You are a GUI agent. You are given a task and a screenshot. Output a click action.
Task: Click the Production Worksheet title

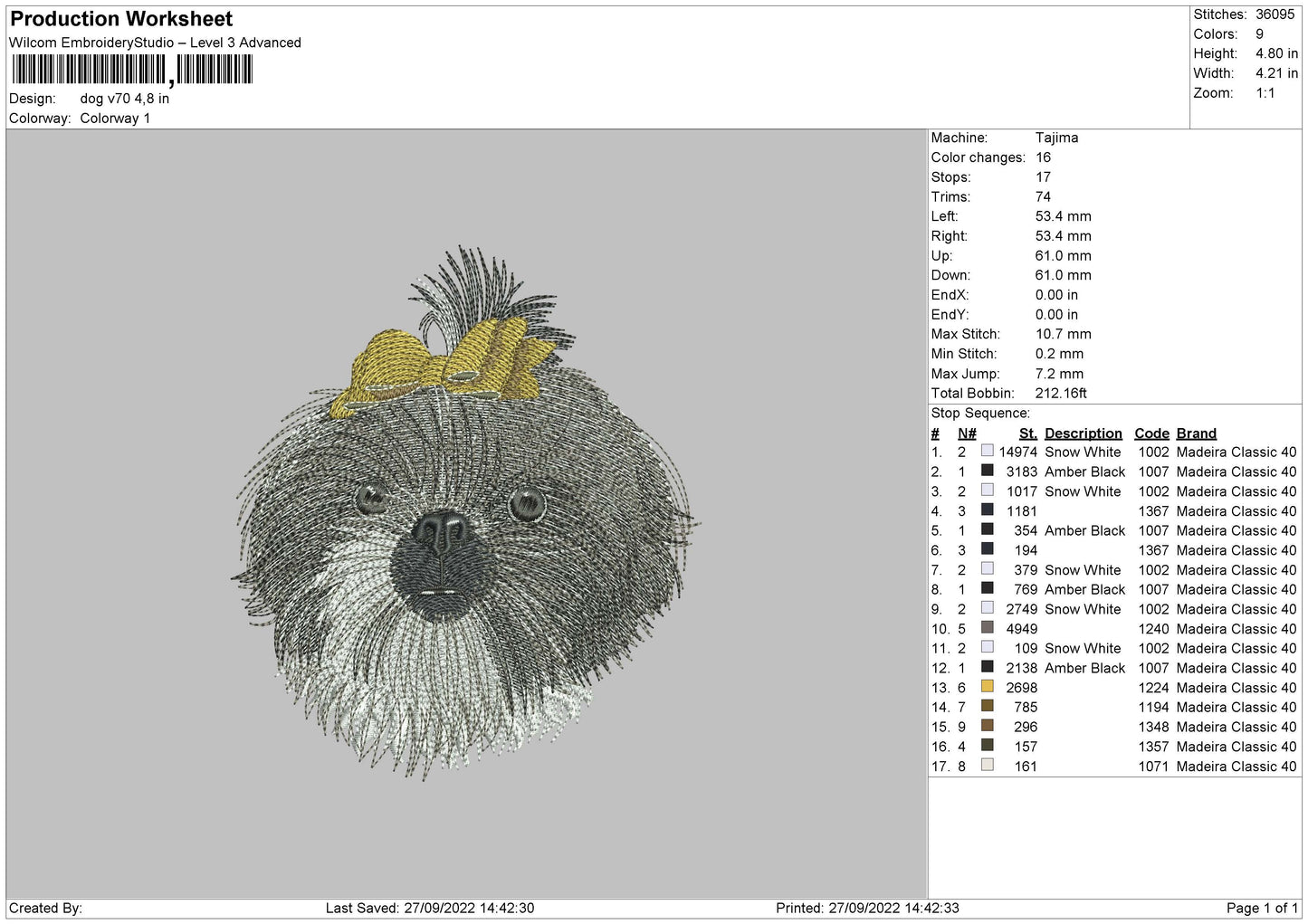click(121, 19)
